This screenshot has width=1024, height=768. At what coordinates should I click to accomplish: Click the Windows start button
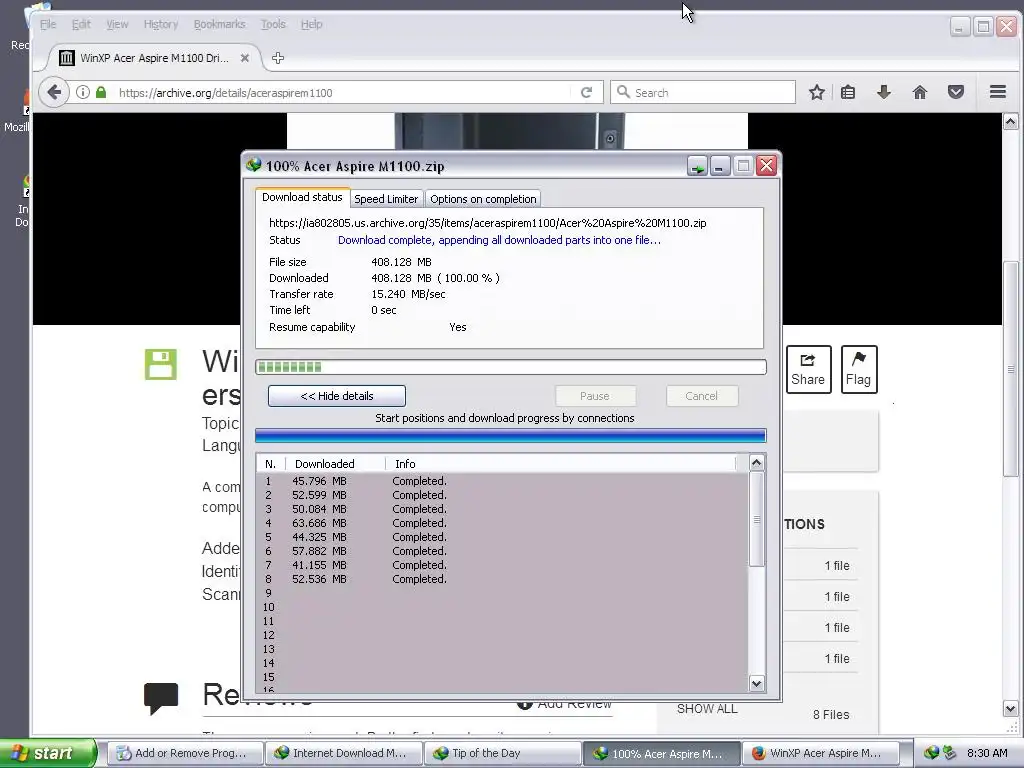pyautogui.click(x=48, y=753)
